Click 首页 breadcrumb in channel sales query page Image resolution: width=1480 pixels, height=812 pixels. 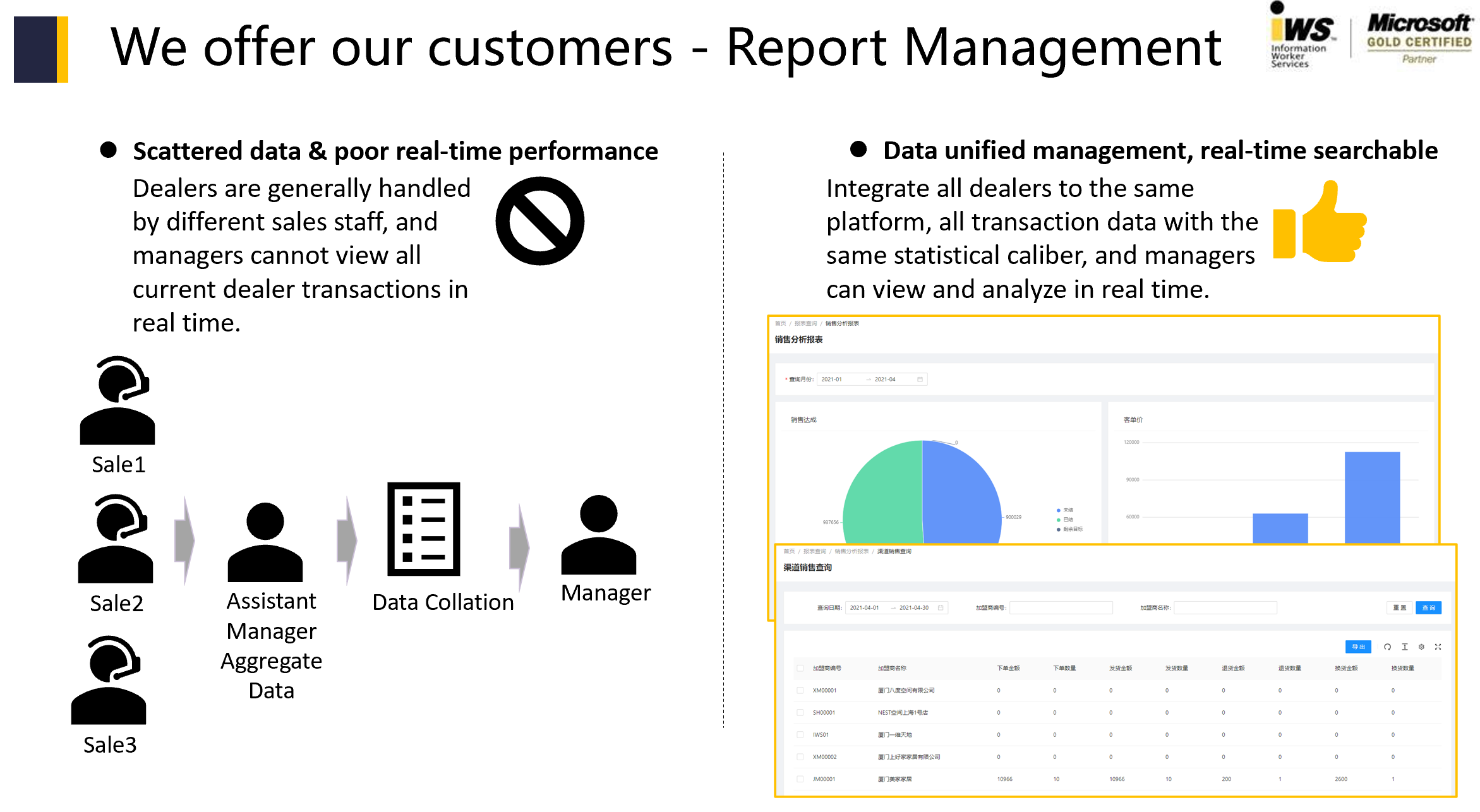(789, 551)
